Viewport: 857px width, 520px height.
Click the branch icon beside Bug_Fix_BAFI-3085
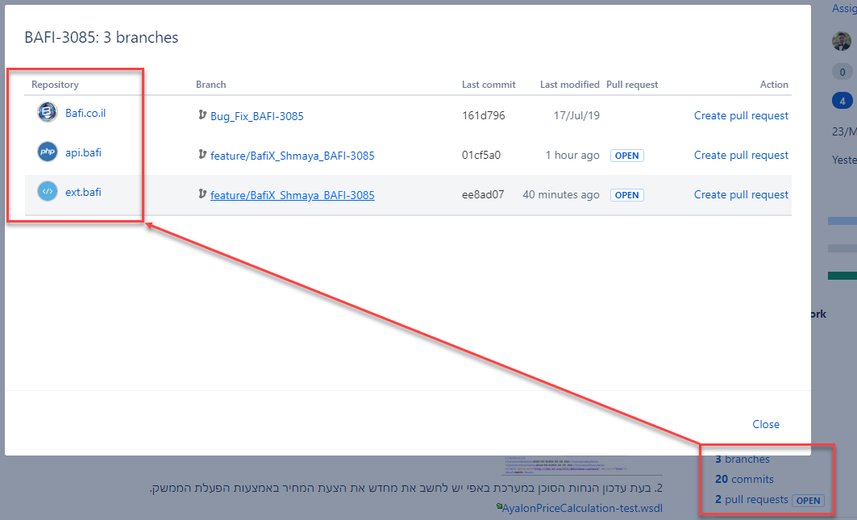[202, 115]
